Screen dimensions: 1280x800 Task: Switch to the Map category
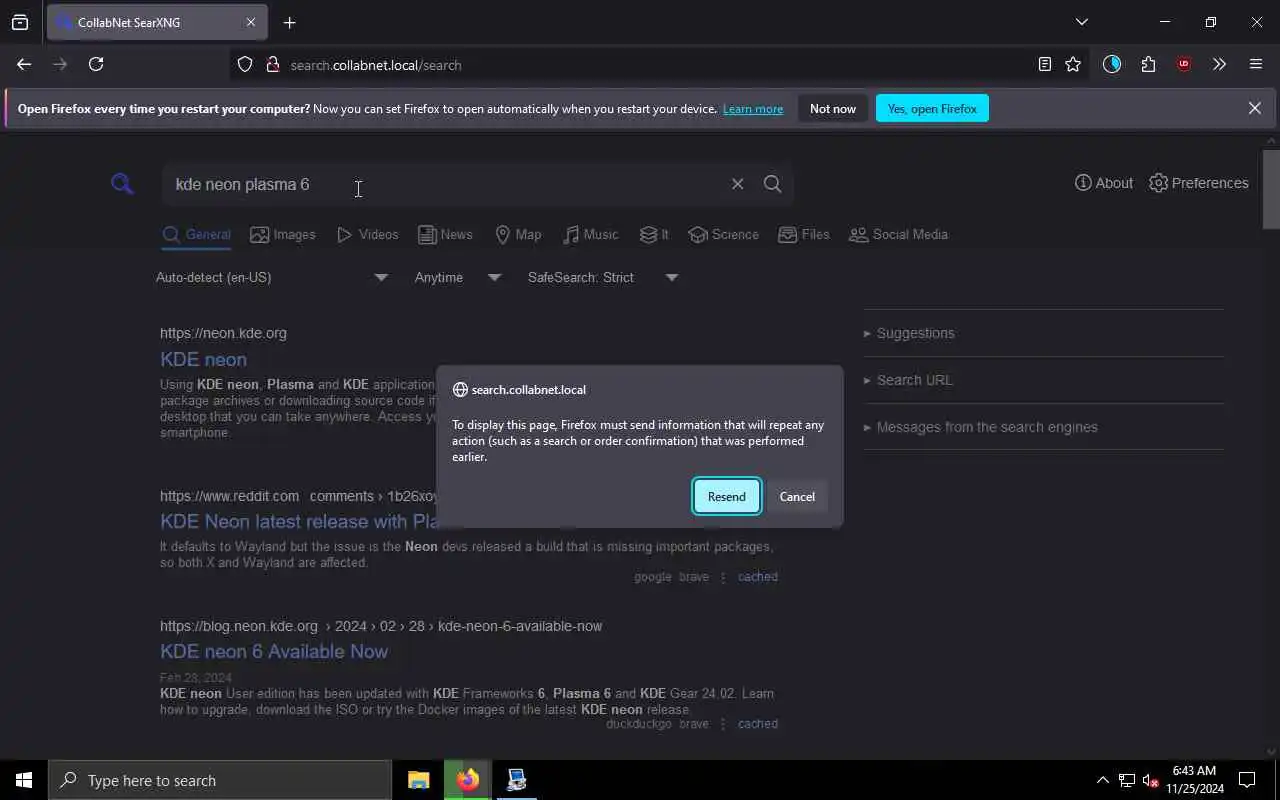(x=518, y=235)
